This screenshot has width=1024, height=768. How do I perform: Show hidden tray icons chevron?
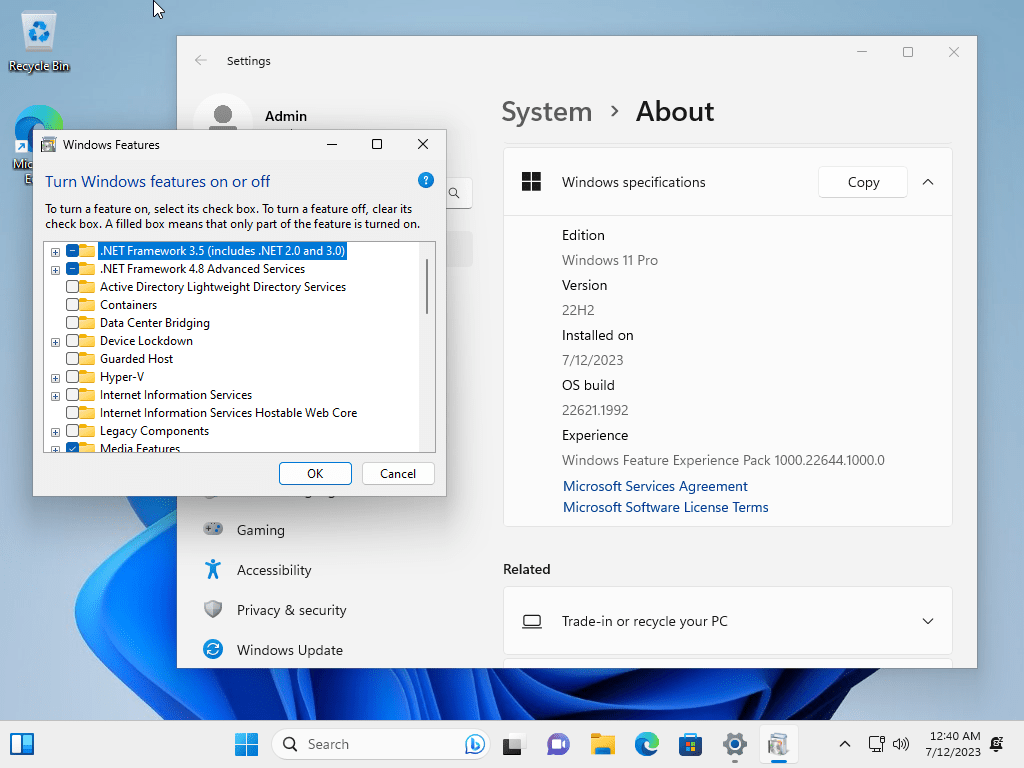click(x=844, y=744)
